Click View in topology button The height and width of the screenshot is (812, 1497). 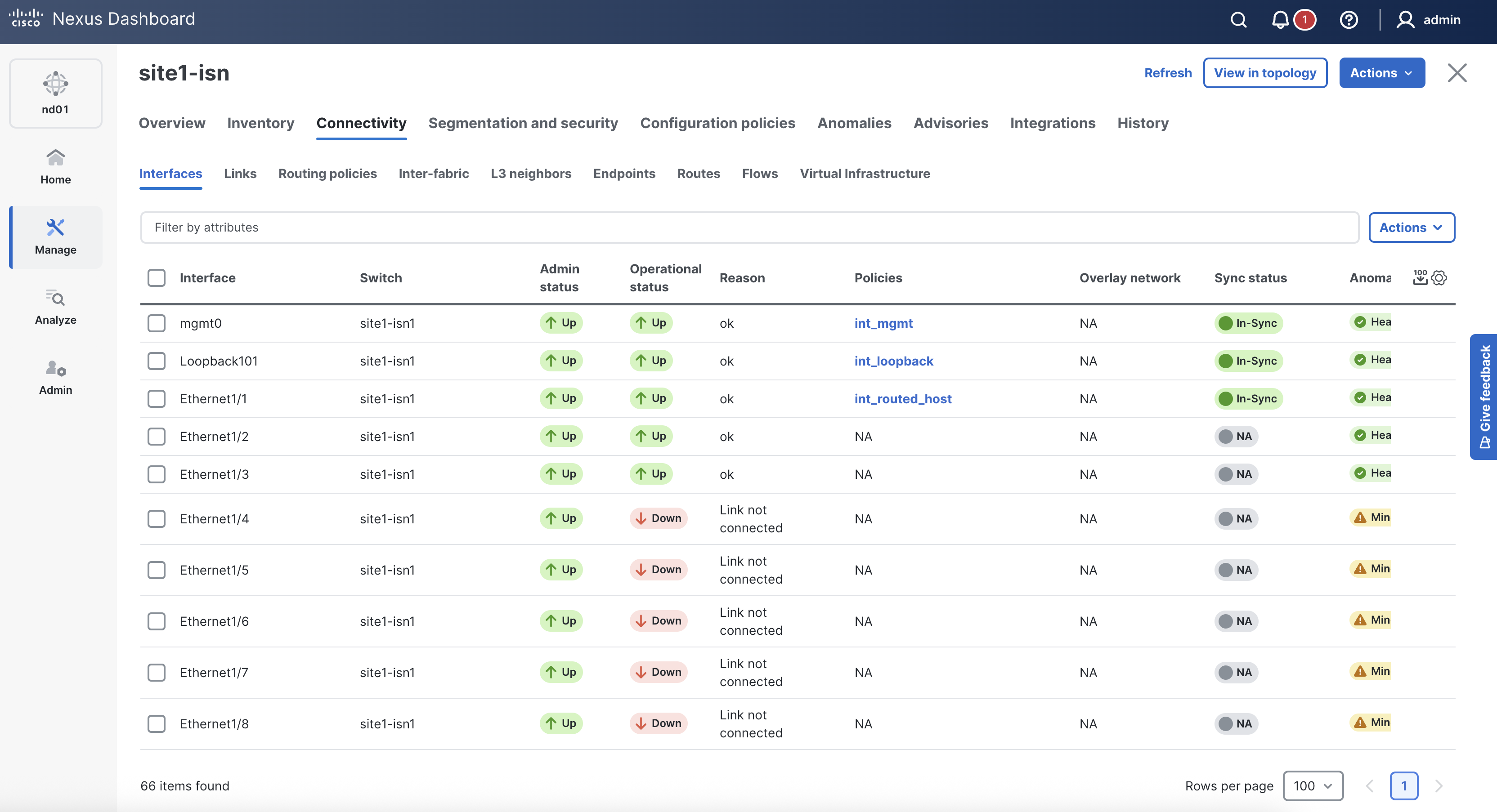point(1264,72)
